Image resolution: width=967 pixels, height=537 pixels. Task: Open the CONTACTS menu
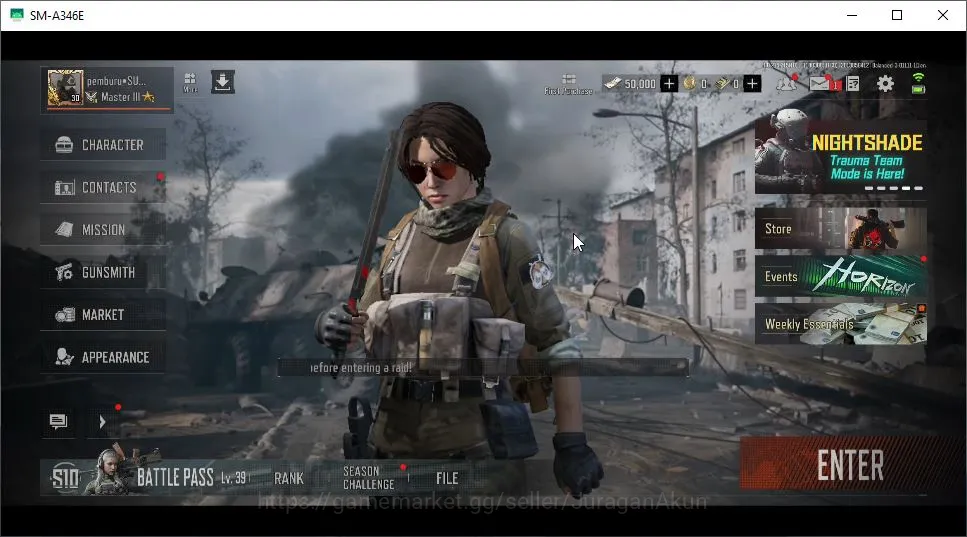click(x=103, y=187)
